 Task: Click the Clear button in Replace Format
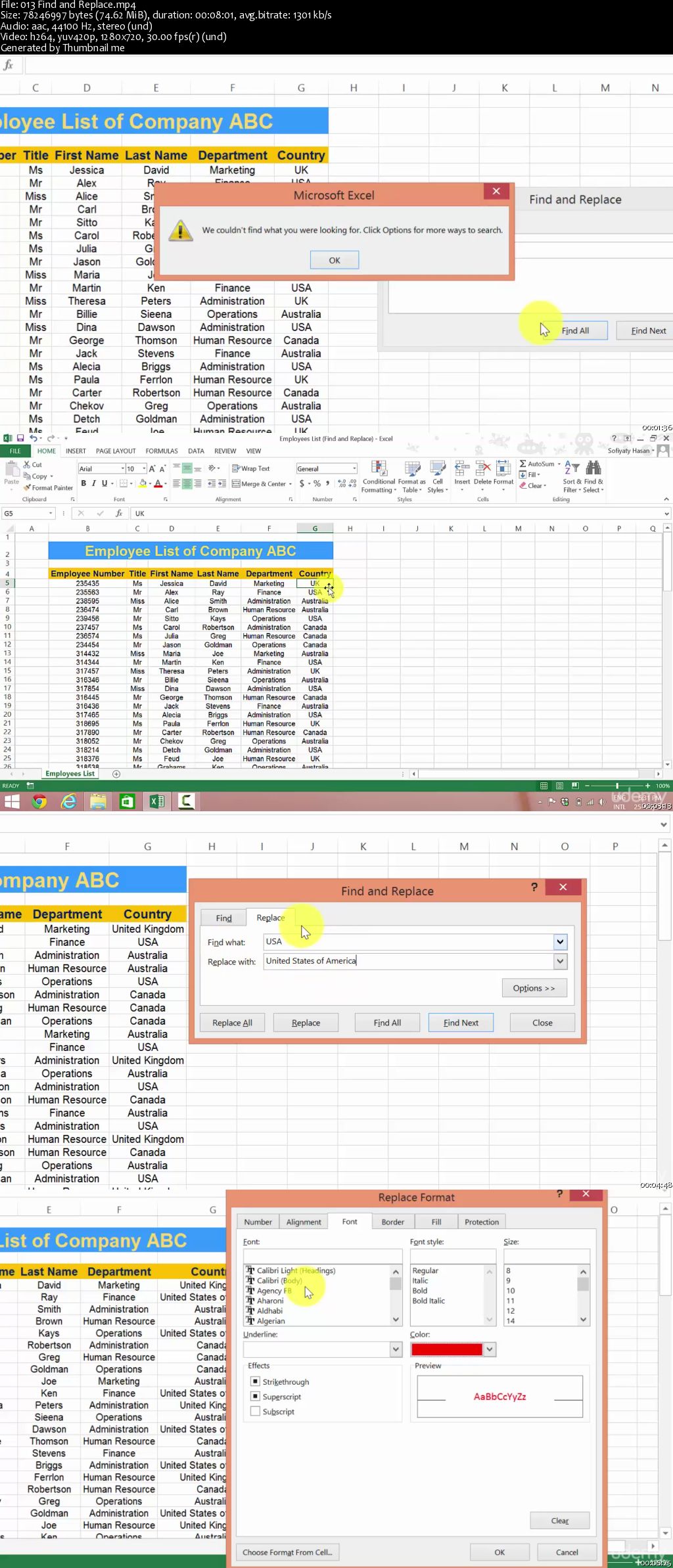pos(560,1521)
